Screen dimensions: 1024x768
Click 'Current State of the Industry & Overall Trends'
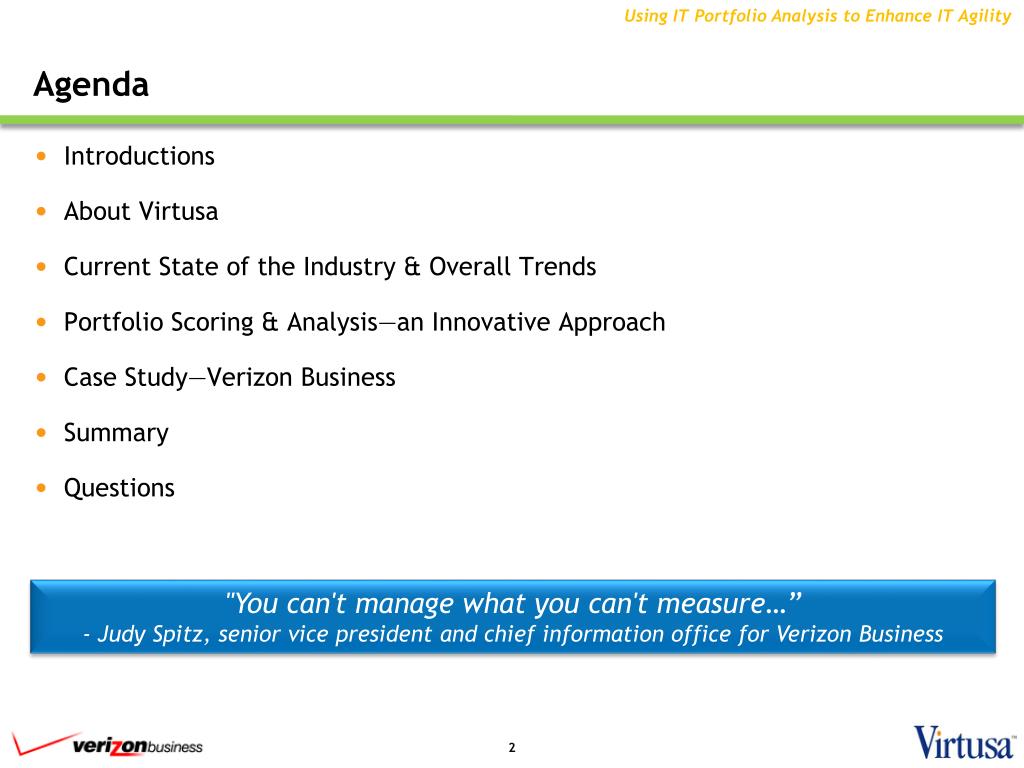330,266
